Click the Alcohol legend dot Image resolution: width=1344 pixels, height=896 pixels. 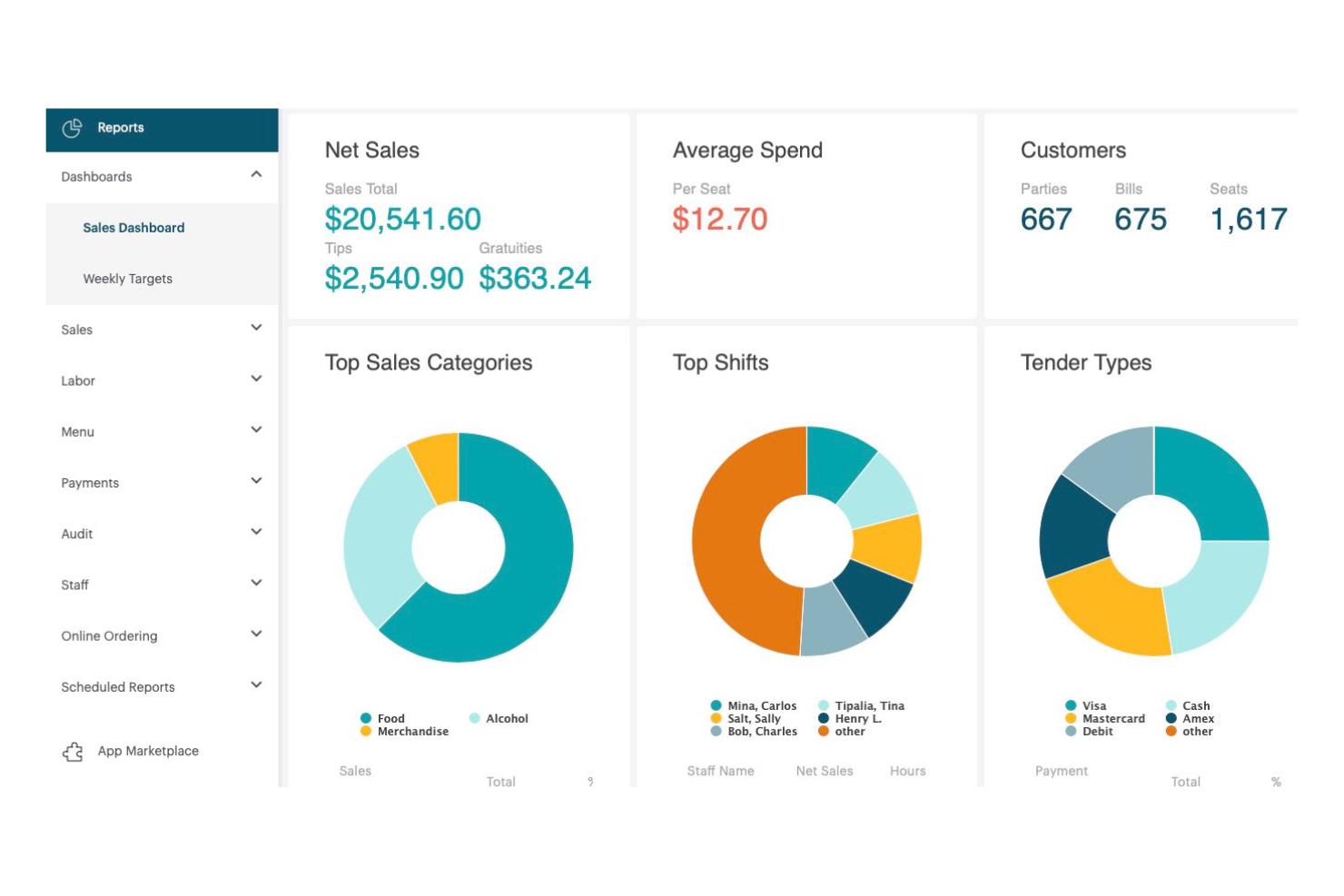[x=473, y=718]
